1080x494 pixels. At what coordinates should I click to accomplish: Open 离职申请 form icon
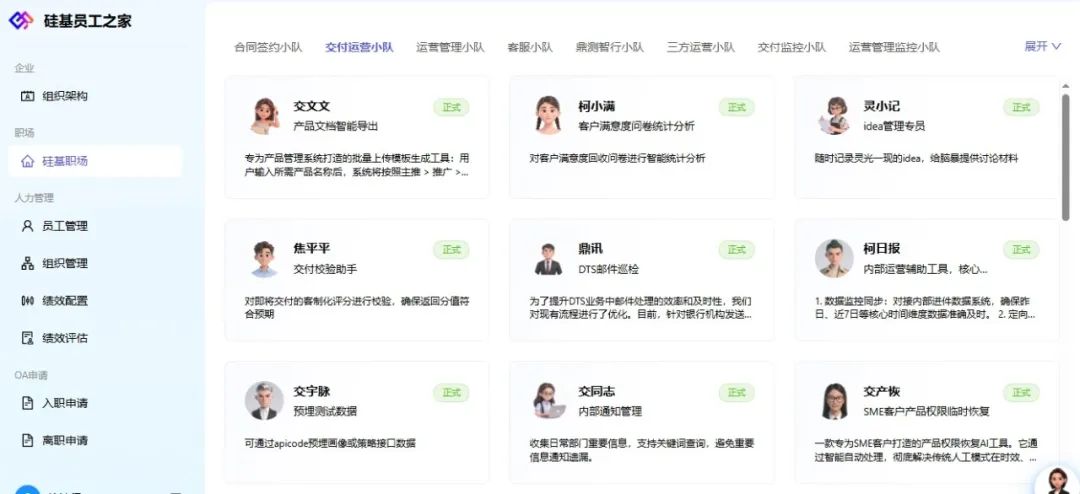[28, 440]
